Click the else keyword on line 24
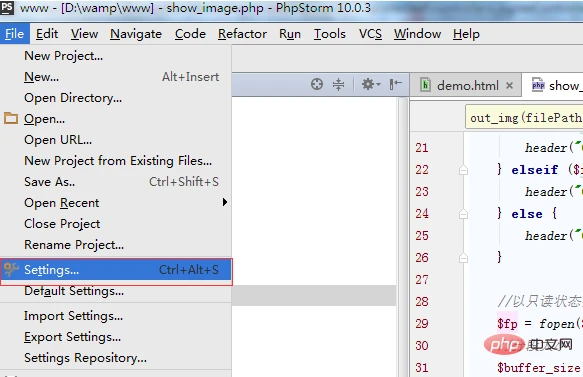The image size is (583, 377). pos(527,214)
